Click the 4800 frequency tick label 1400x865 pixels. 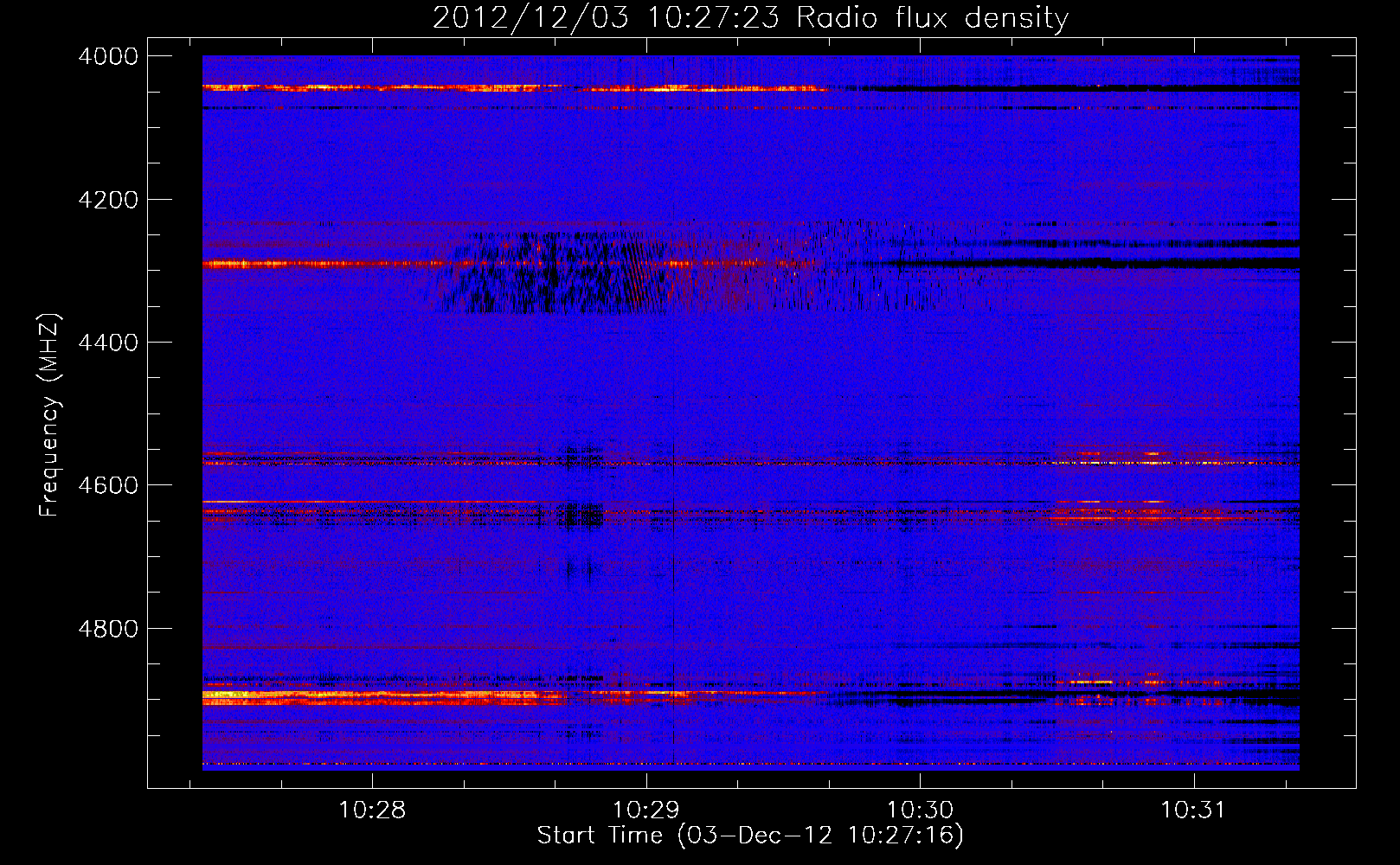coord(108,629)
